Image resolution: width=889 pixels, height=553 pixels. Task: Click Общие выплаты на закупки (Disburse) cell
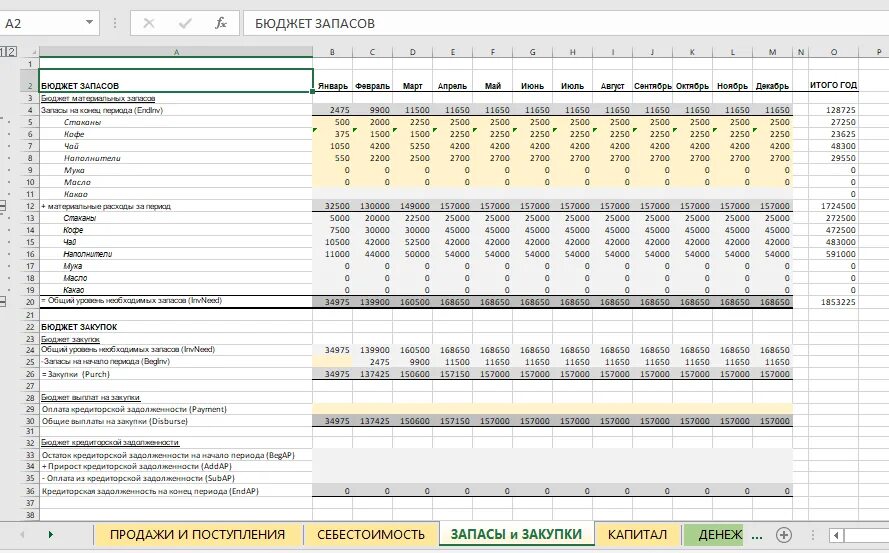pyautogui.click(x=176, y=421)
